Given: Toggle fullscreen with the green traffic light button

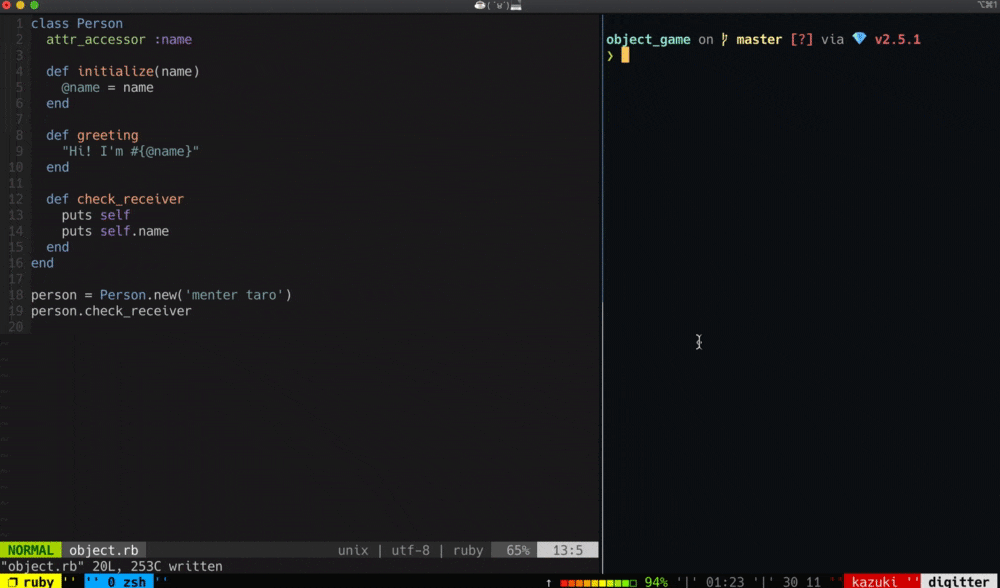Looking at the screenshot, I should pos(33,4).
